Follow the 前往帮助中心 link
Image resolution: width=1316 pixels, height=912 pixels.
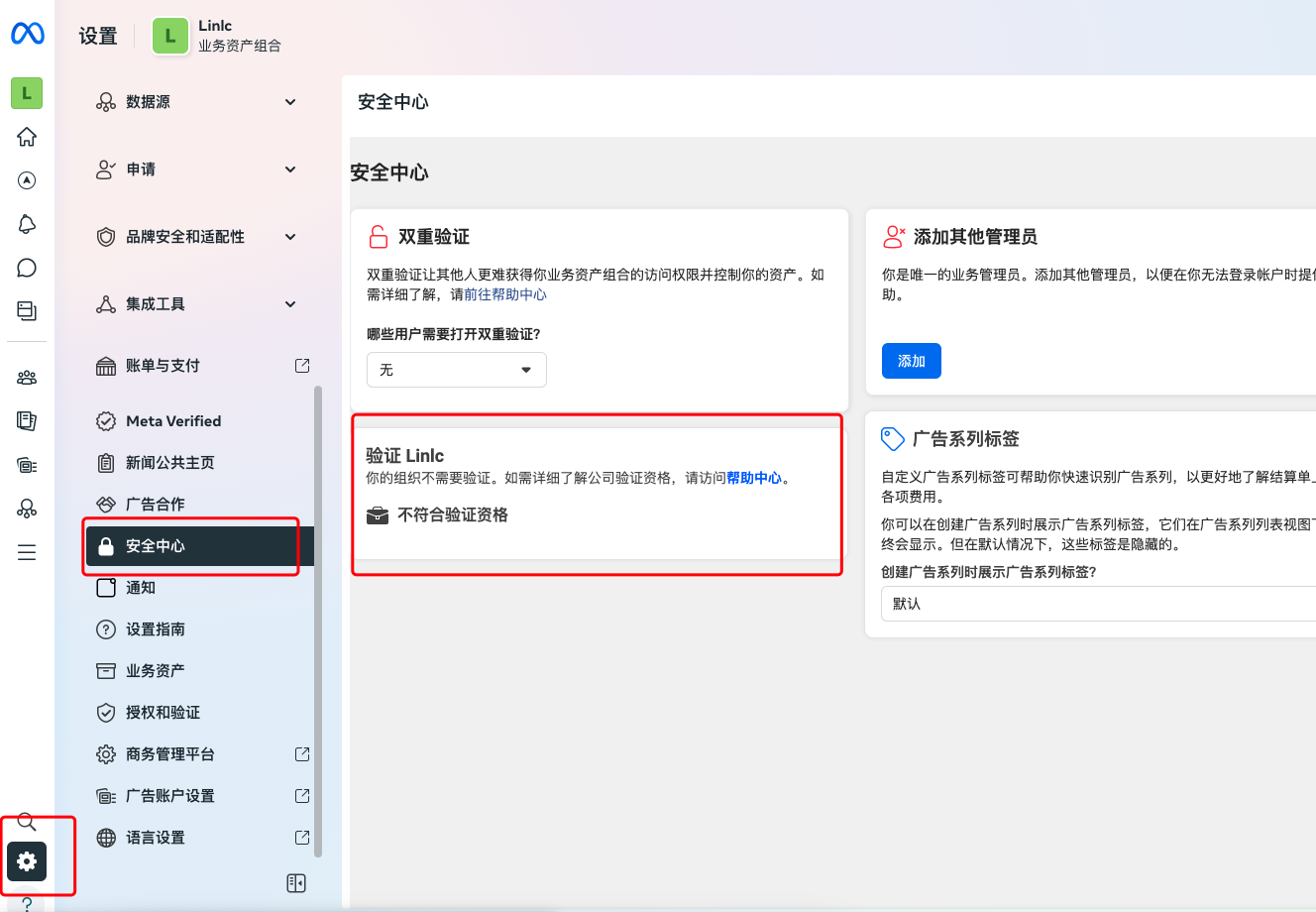coord(505,294)
